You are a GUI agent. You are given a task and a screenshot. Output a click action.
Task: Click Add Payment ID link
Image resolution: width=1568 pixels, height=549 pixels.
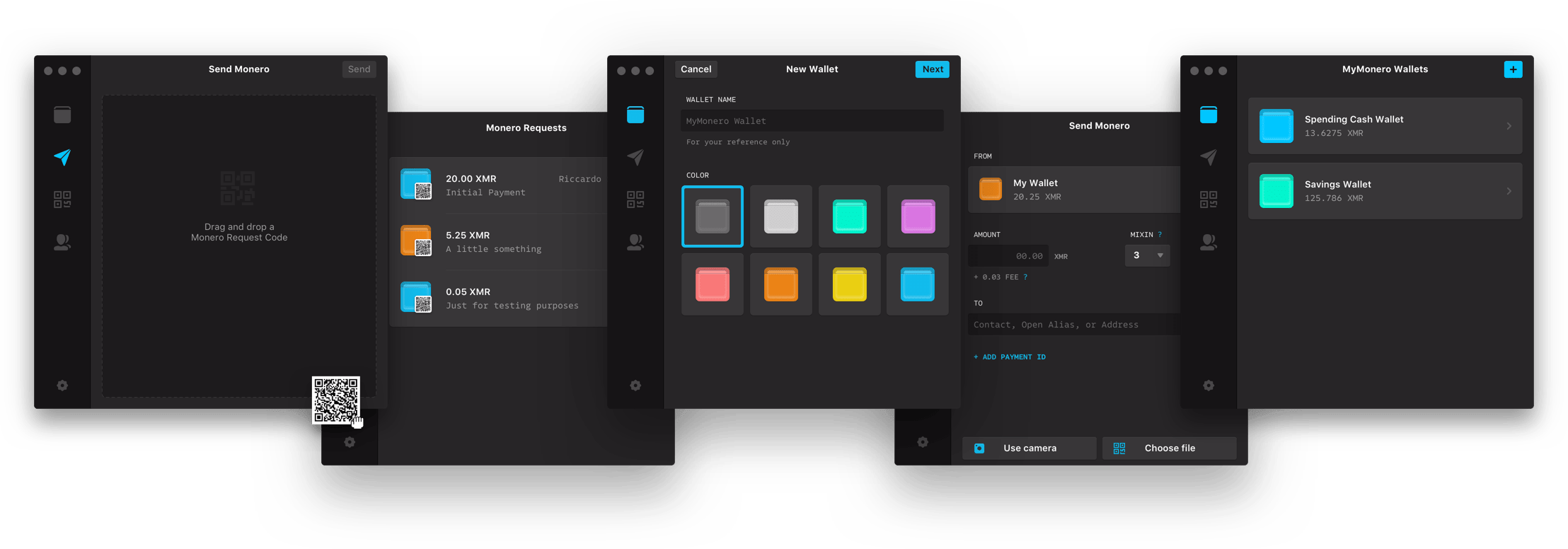(1010, 357)
